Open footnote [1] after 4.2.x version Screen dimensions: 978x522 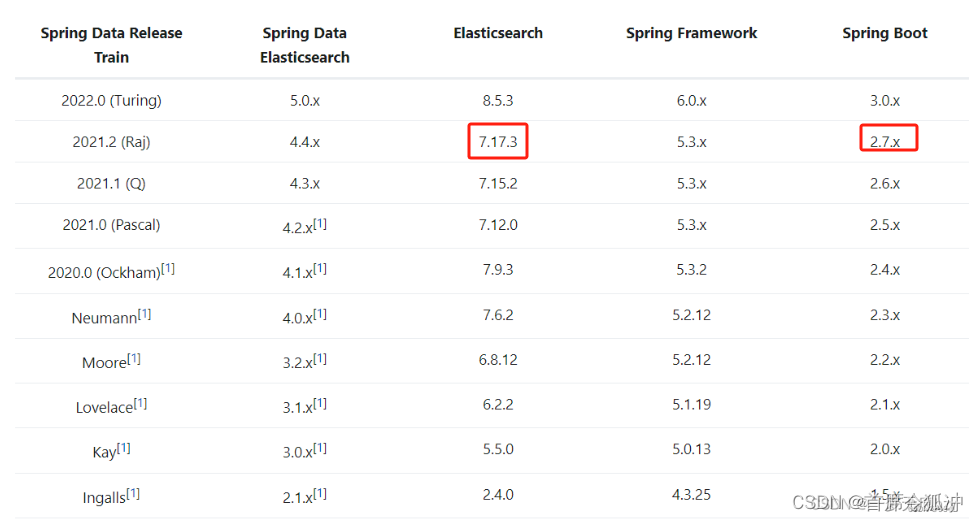point(320,223)
